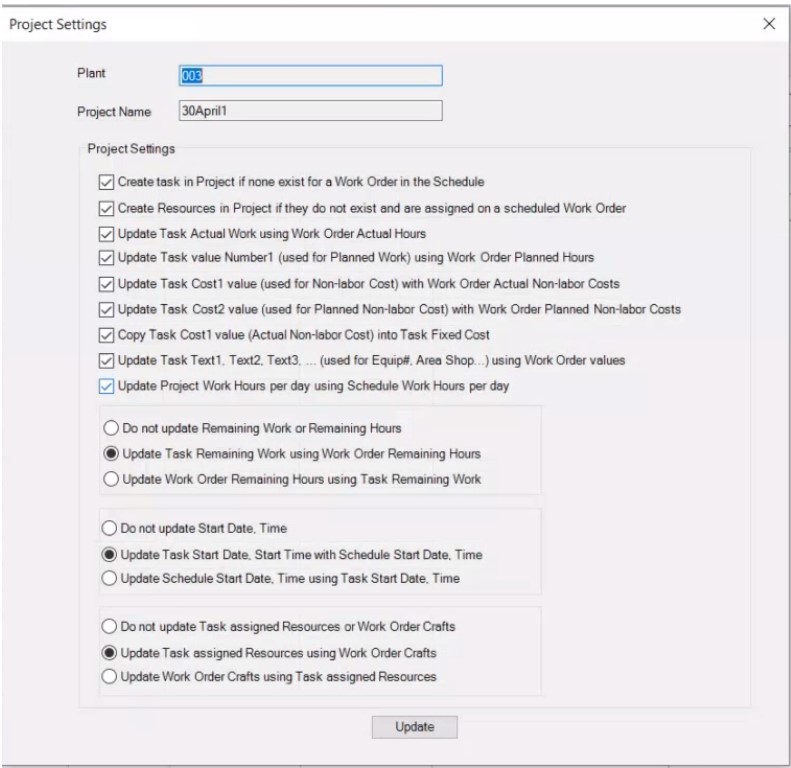
Task: Select Do not update Task assigned Resources
Action: [109, 628]
